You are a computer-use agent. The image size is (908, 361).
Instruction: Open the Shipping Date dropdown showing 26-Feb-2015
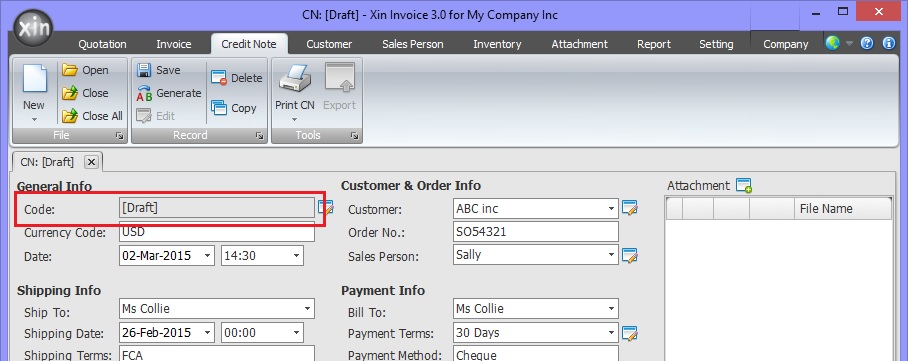pos(207,333)
